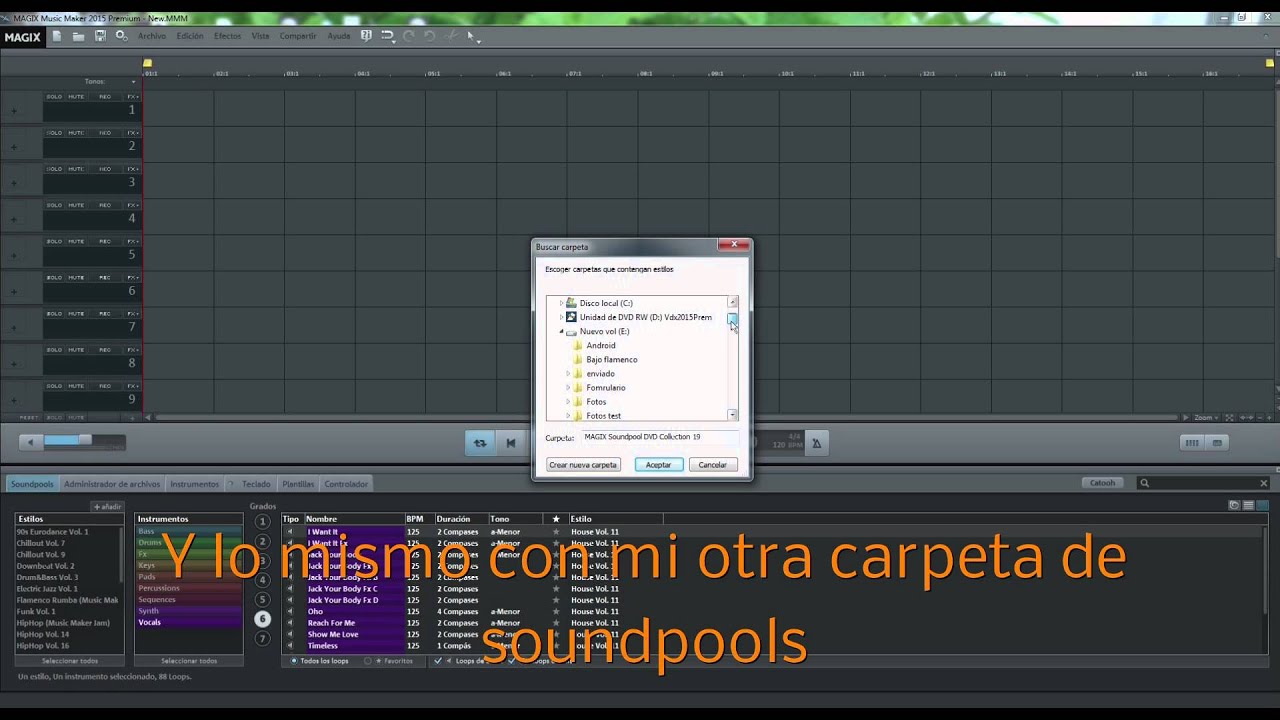Expand the 'enviado' folder node
1280x720 pixels.
point(568,374)
